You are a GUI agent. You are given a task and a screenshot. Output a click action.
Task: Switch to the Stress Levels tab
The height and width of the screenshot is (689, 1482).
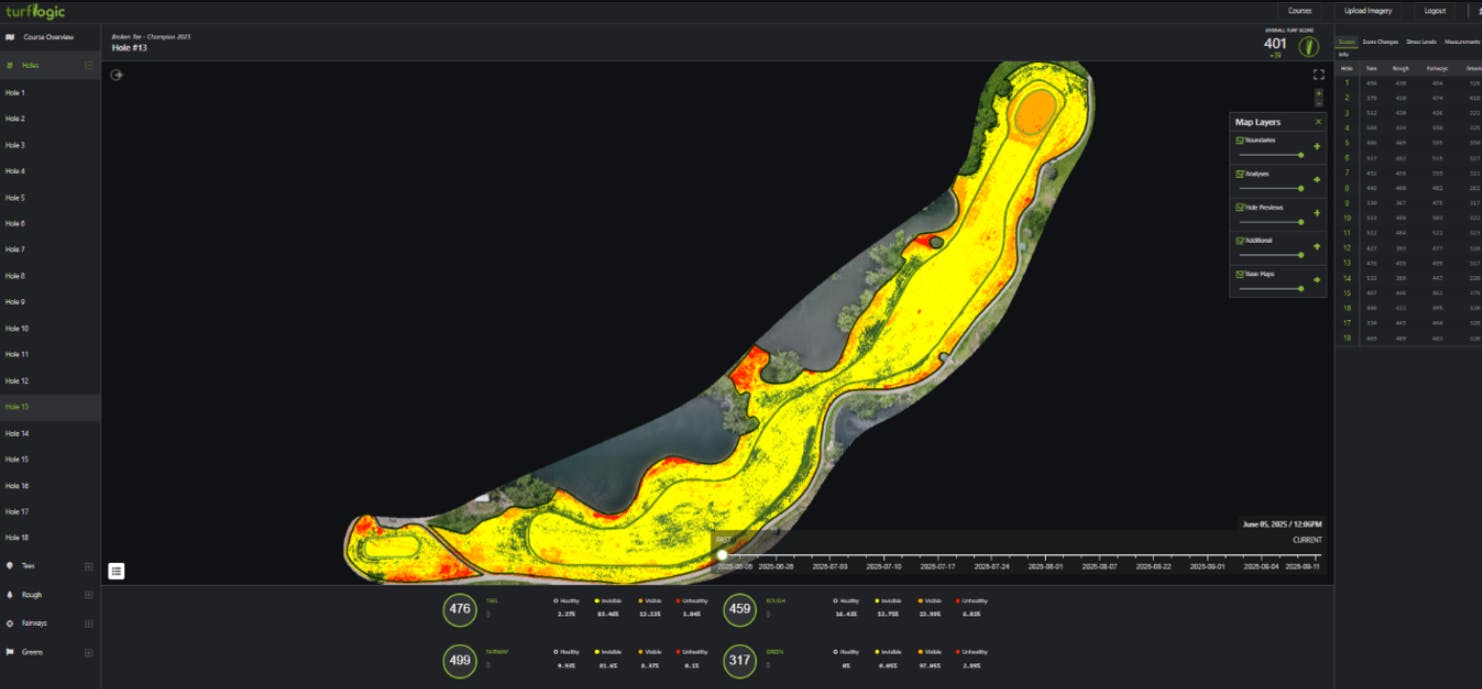pyautogui.click(x=1422, y=42)
